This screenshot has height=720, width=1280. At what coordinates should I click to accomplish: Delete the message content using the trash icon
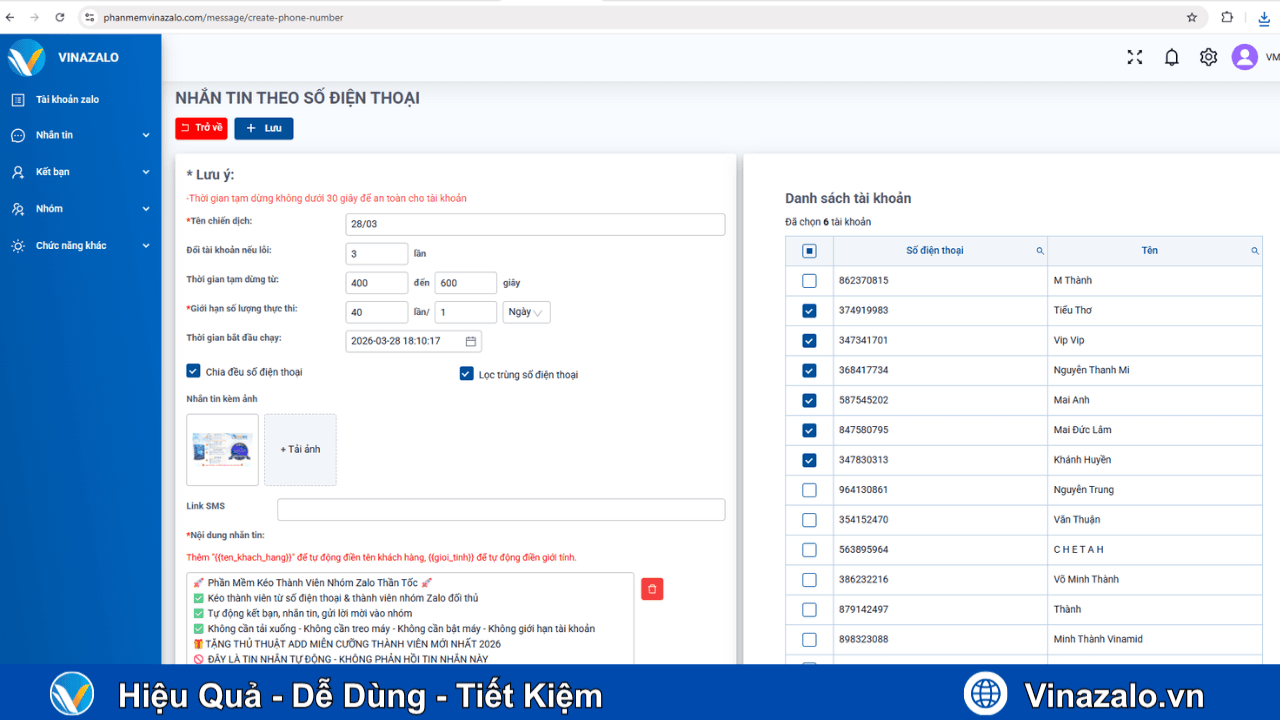[651, 589]
